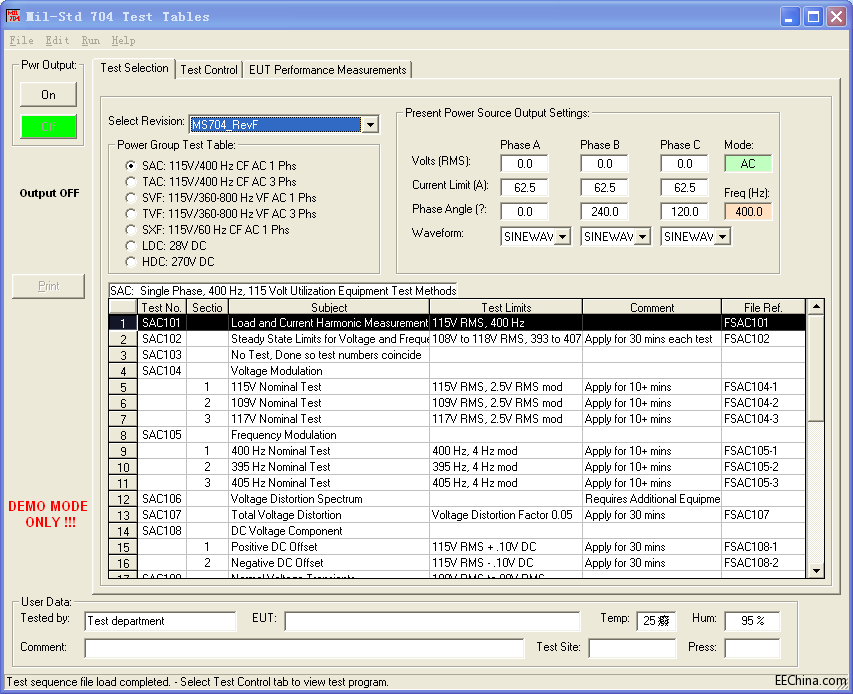Image resolution: width=853 pixels, height=694 pixels.
Task: Open the Select Revision dropdown
Action: point(370,124)
